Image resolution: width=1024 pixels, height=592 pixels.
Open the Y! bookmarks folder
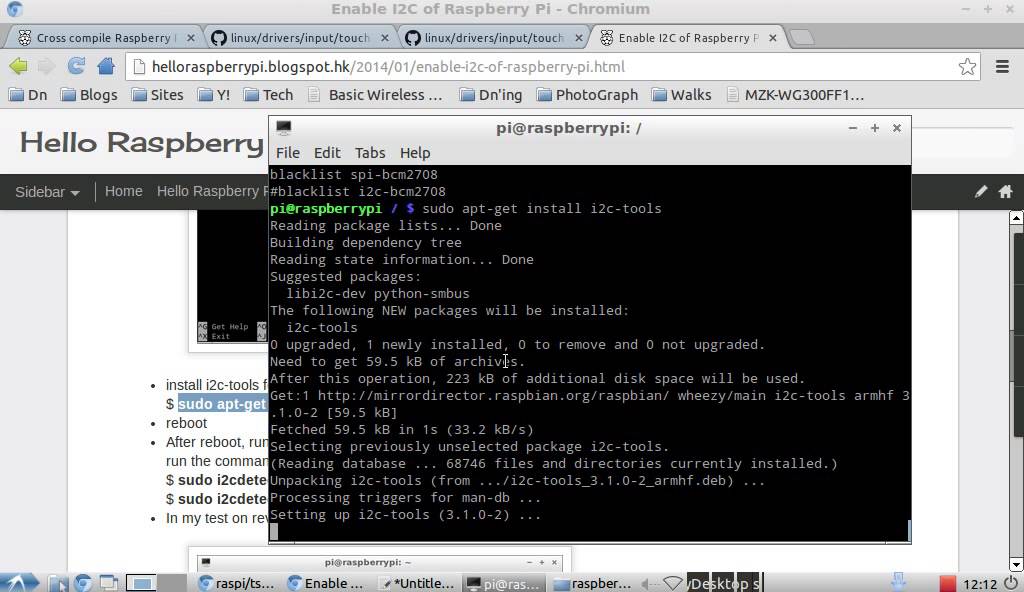pos(214,95)
